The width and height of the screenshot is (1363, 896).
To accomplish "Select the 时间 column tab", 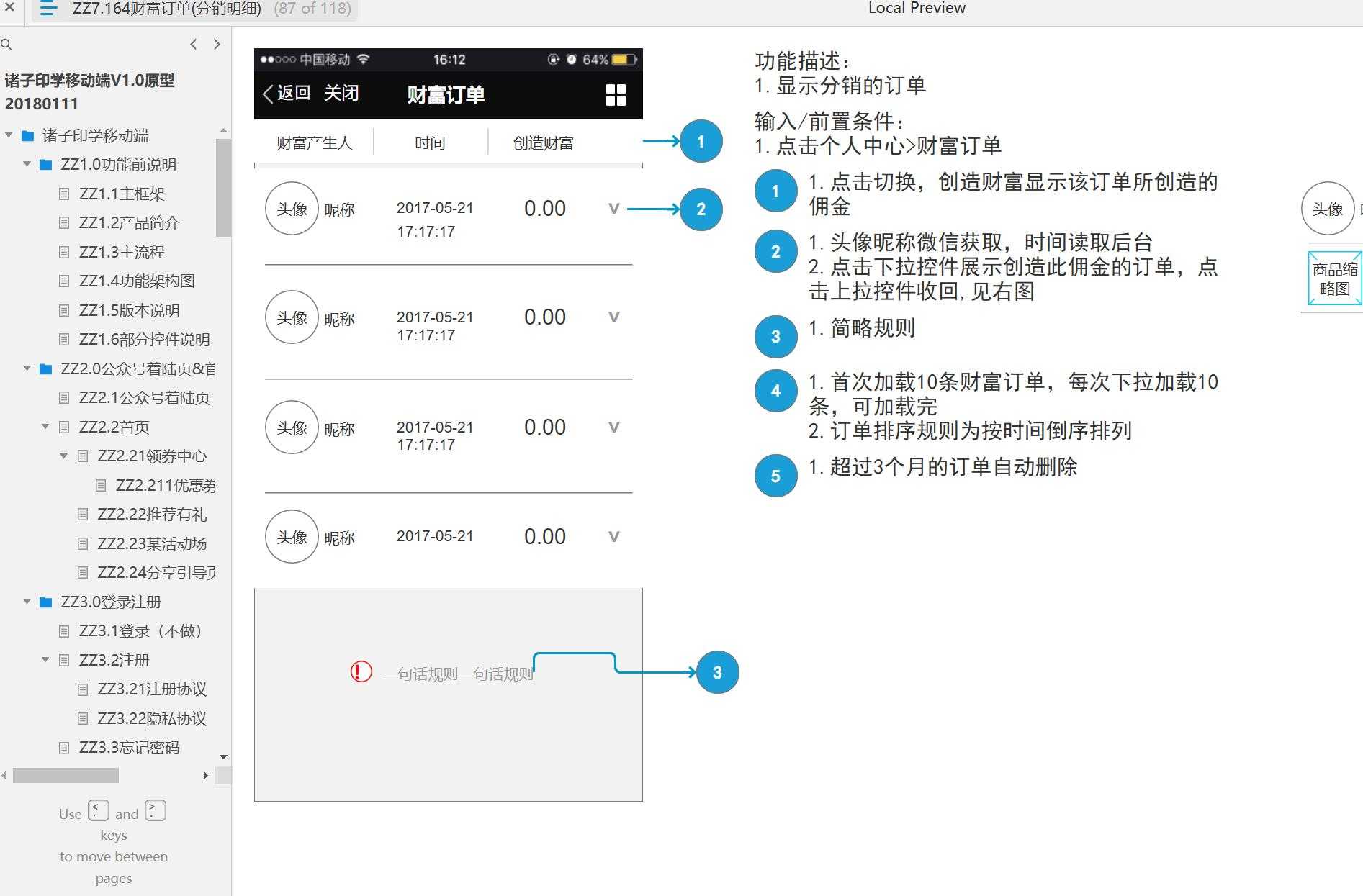I will [x=430, y=142].
